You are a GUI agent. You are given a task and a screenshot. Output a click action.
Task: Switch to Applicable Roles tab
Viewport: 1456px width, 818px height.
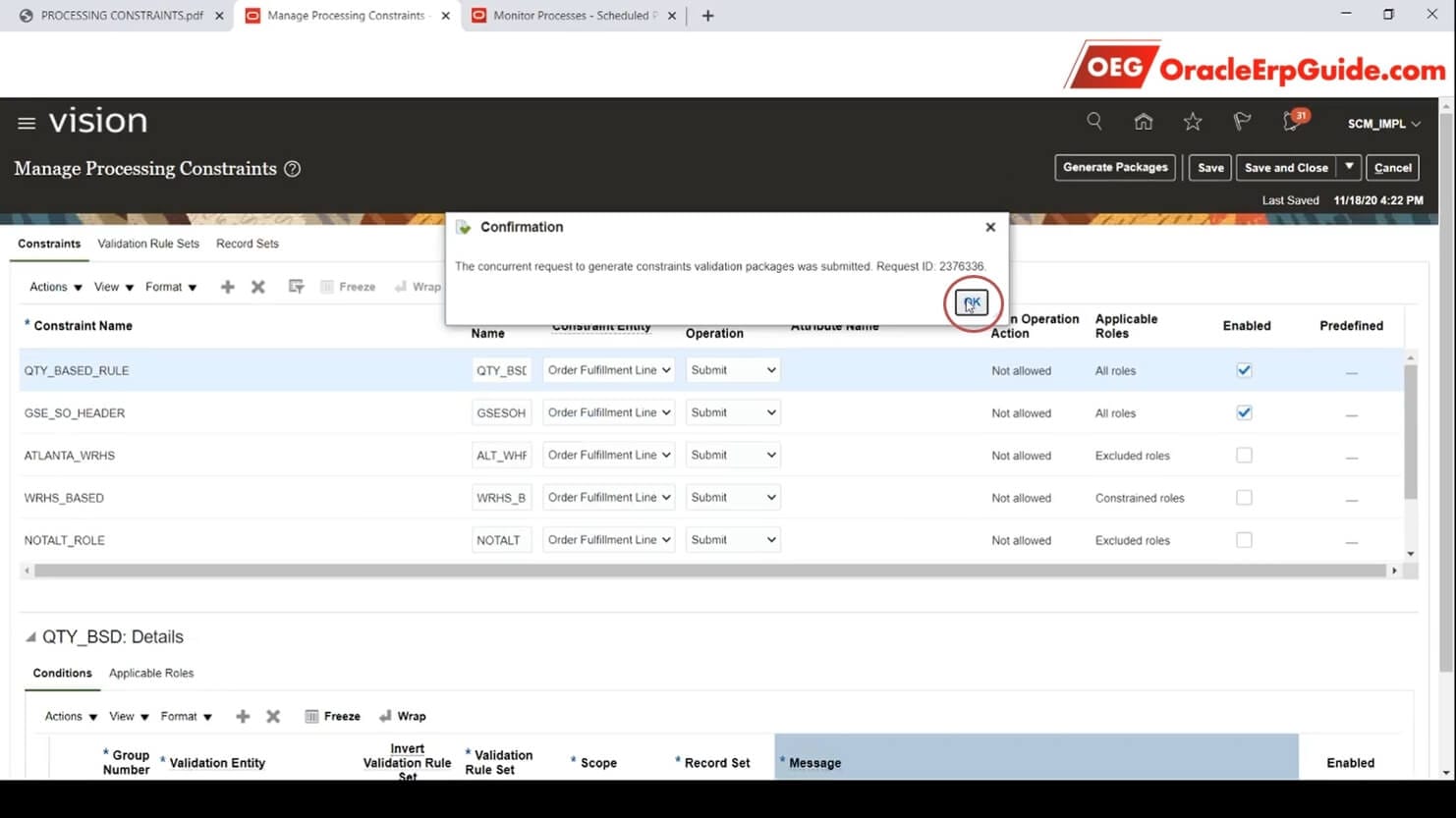tap(151, 673)
